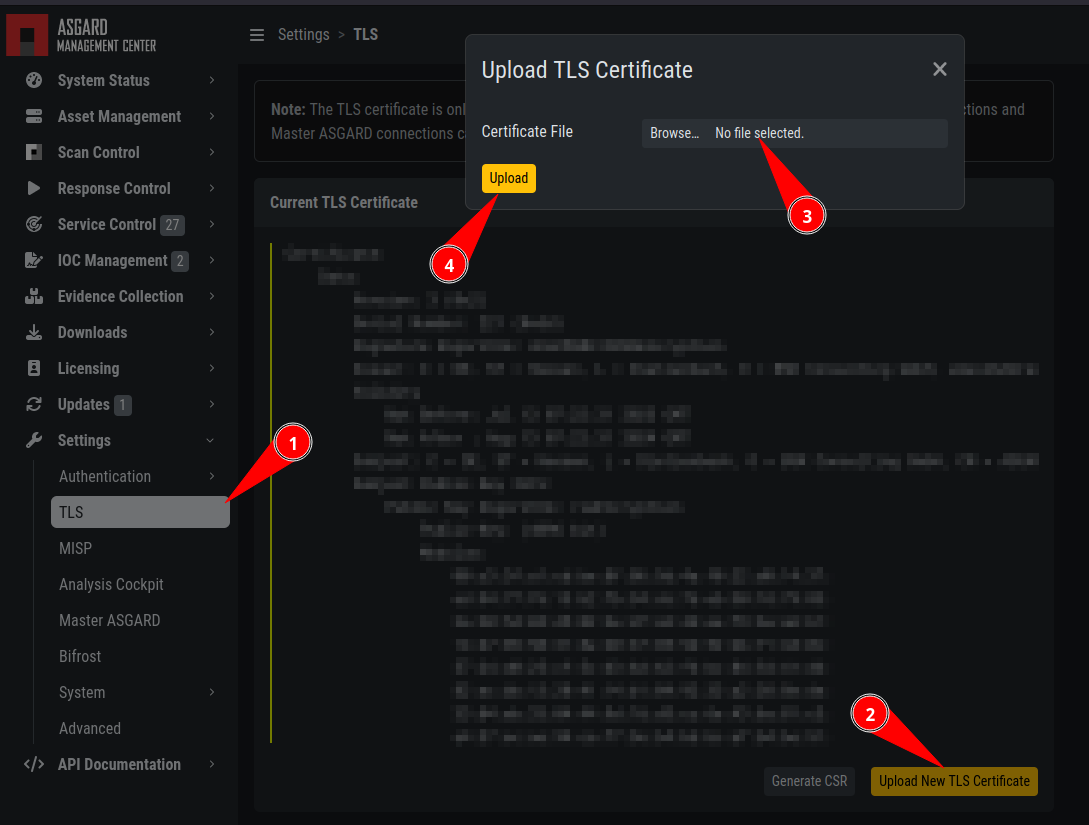
Task: Collapse the Settings menu chevron
Action: pos(210,440)
